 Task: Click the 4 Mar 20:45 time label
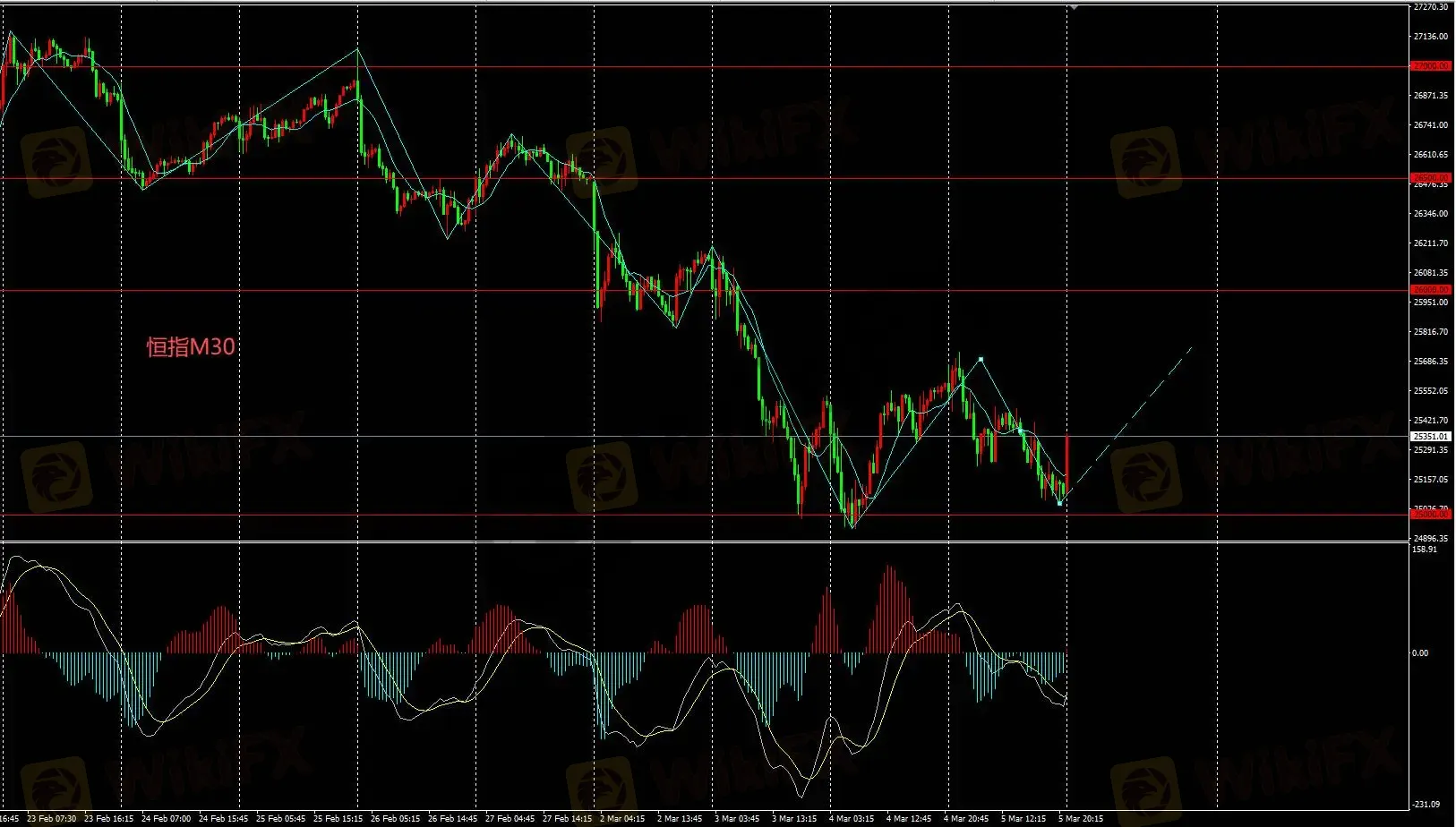[x=966, y=819]
